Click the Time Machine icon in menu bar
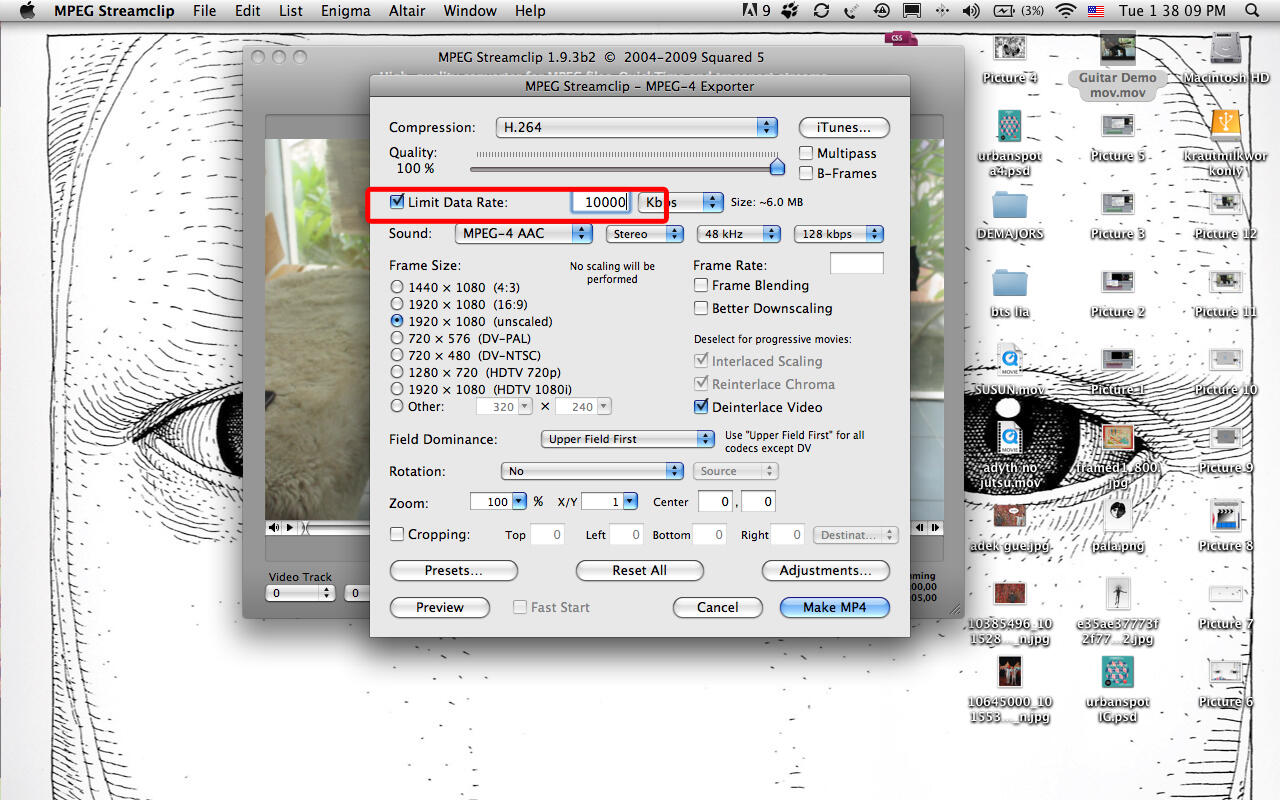 pos(881,11)
